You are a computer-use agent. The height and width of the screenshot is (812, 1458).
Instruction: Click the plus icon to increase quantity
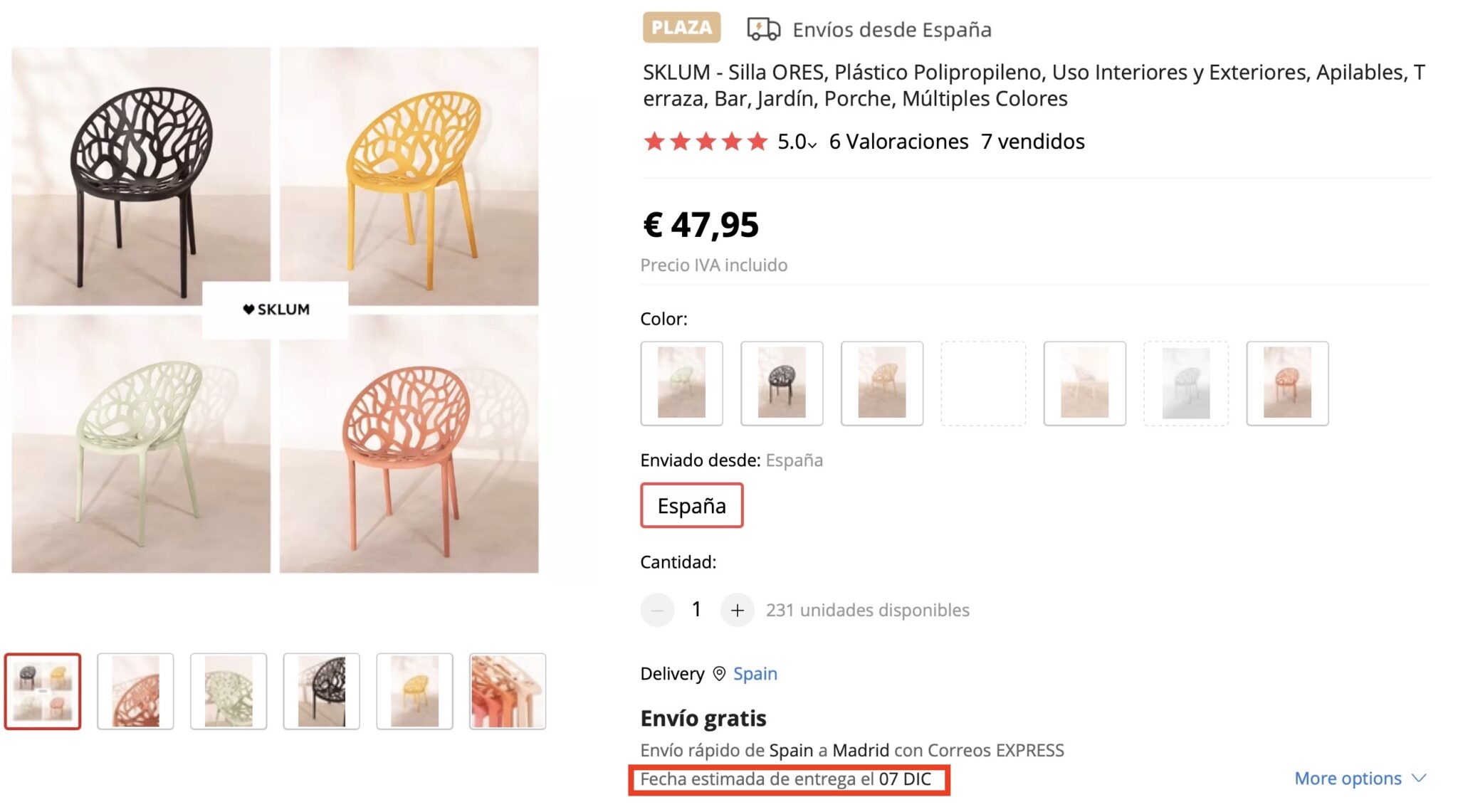738,609
